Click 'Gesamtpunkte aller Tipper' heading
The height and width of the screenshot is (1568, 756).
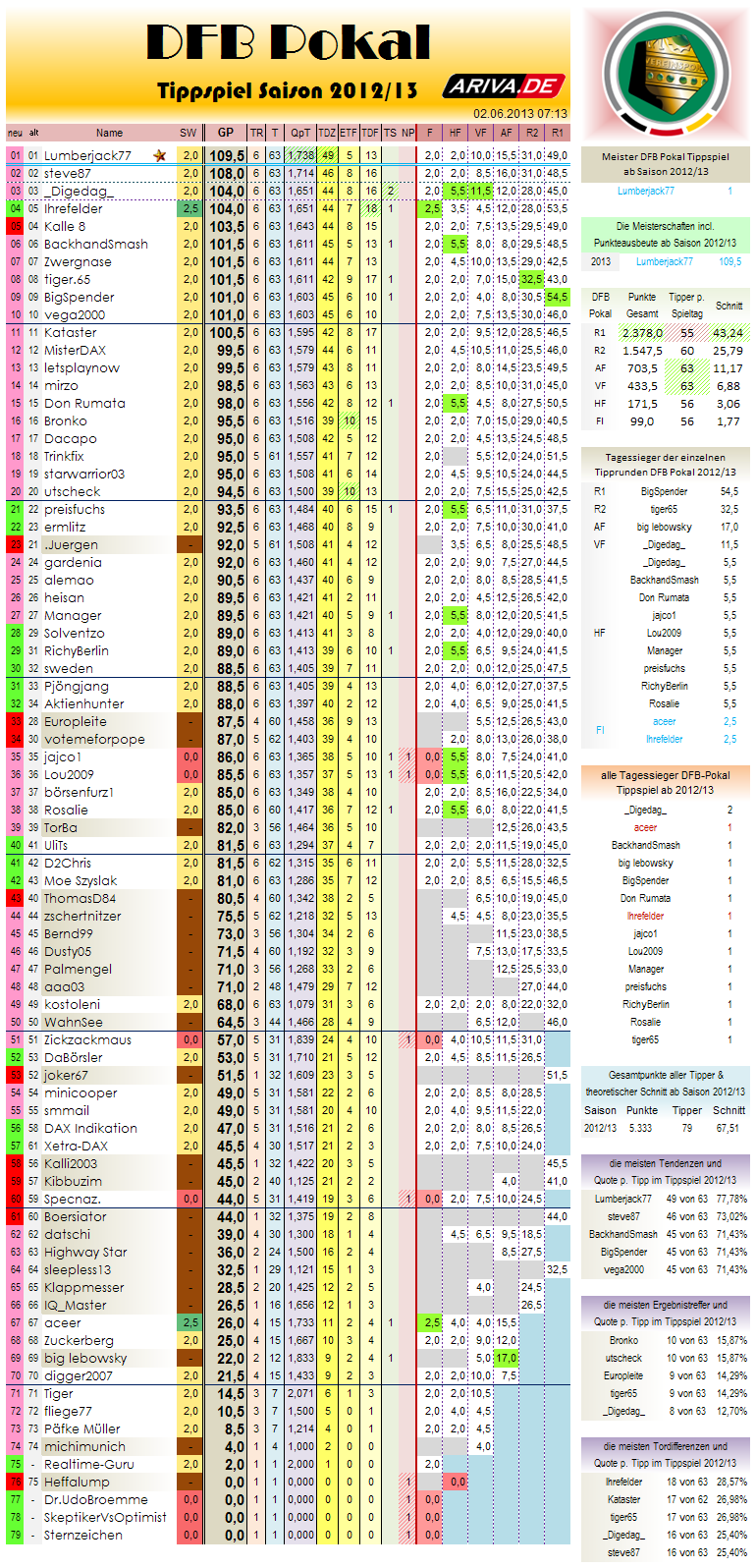click(x=665, y=1083)
